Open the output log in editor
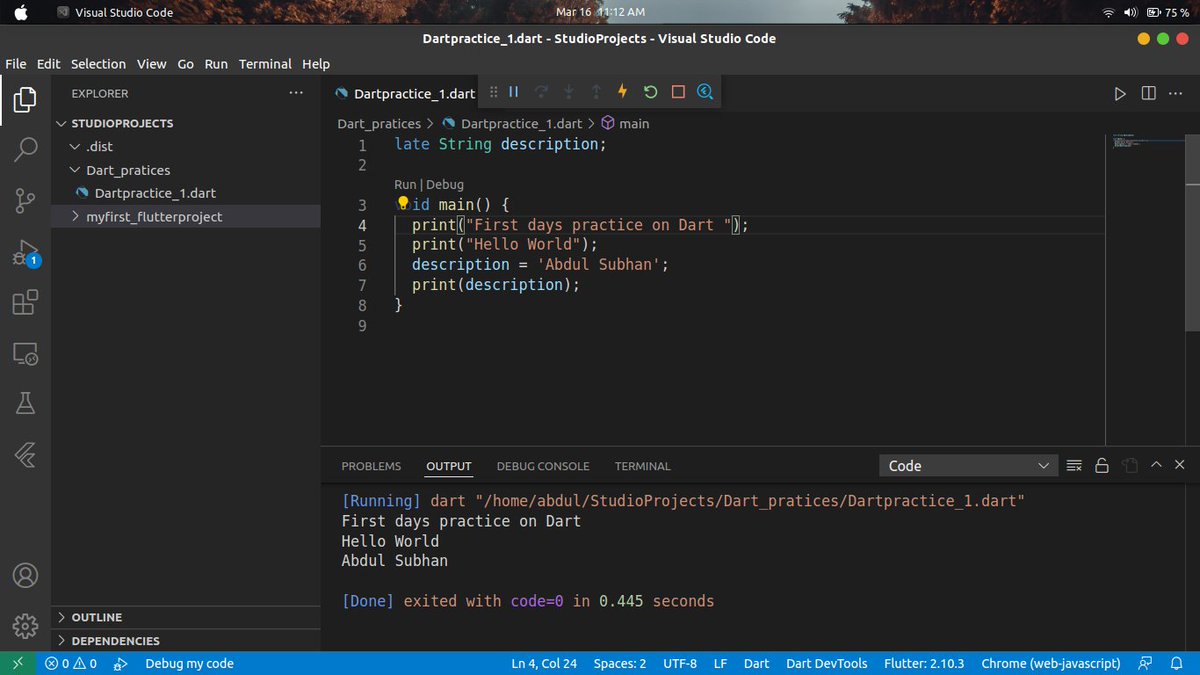This screenshot has height=675, width=1200. tap(1129, 465)
